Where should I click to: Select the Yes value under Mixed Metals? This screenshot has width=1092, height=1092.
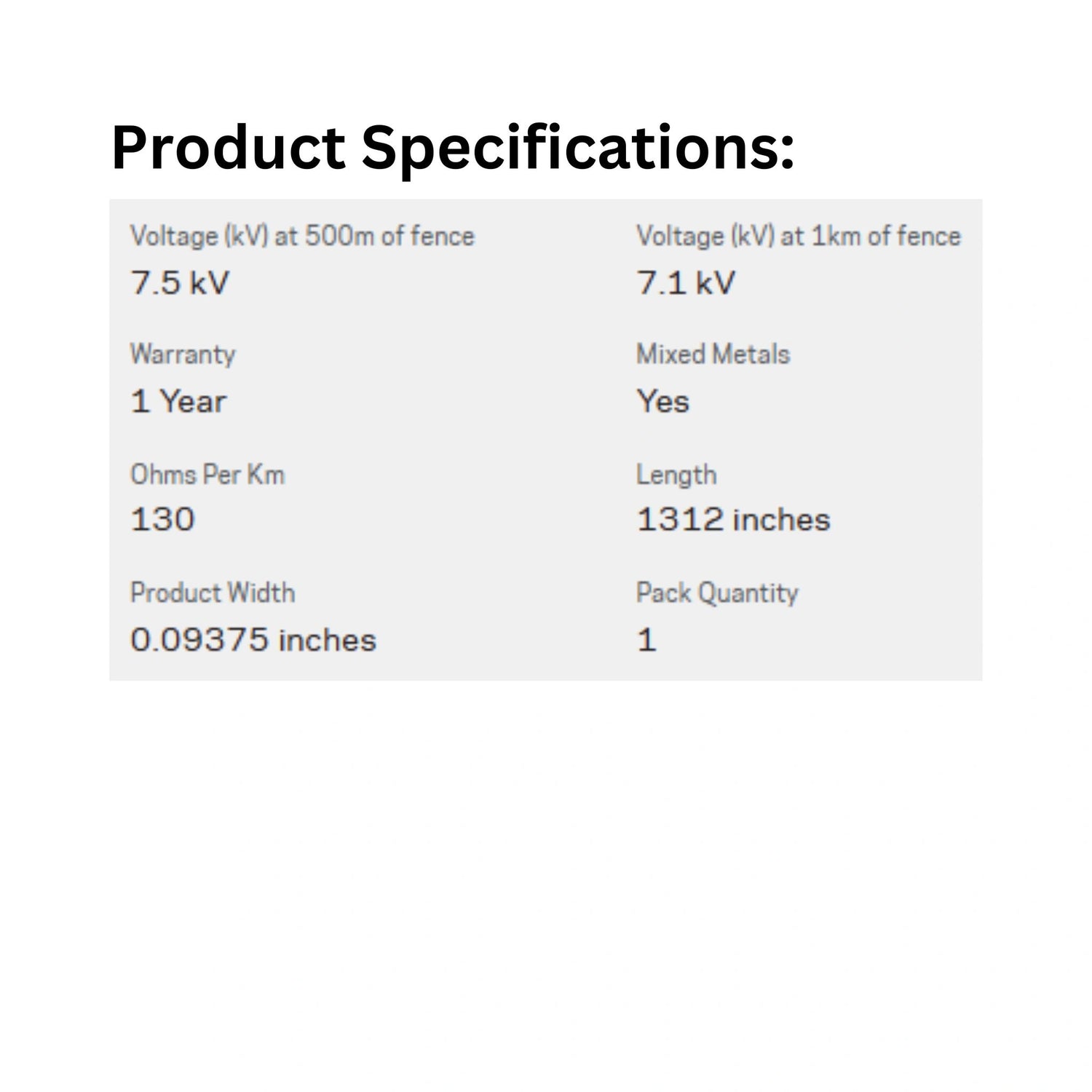[662, 402]
